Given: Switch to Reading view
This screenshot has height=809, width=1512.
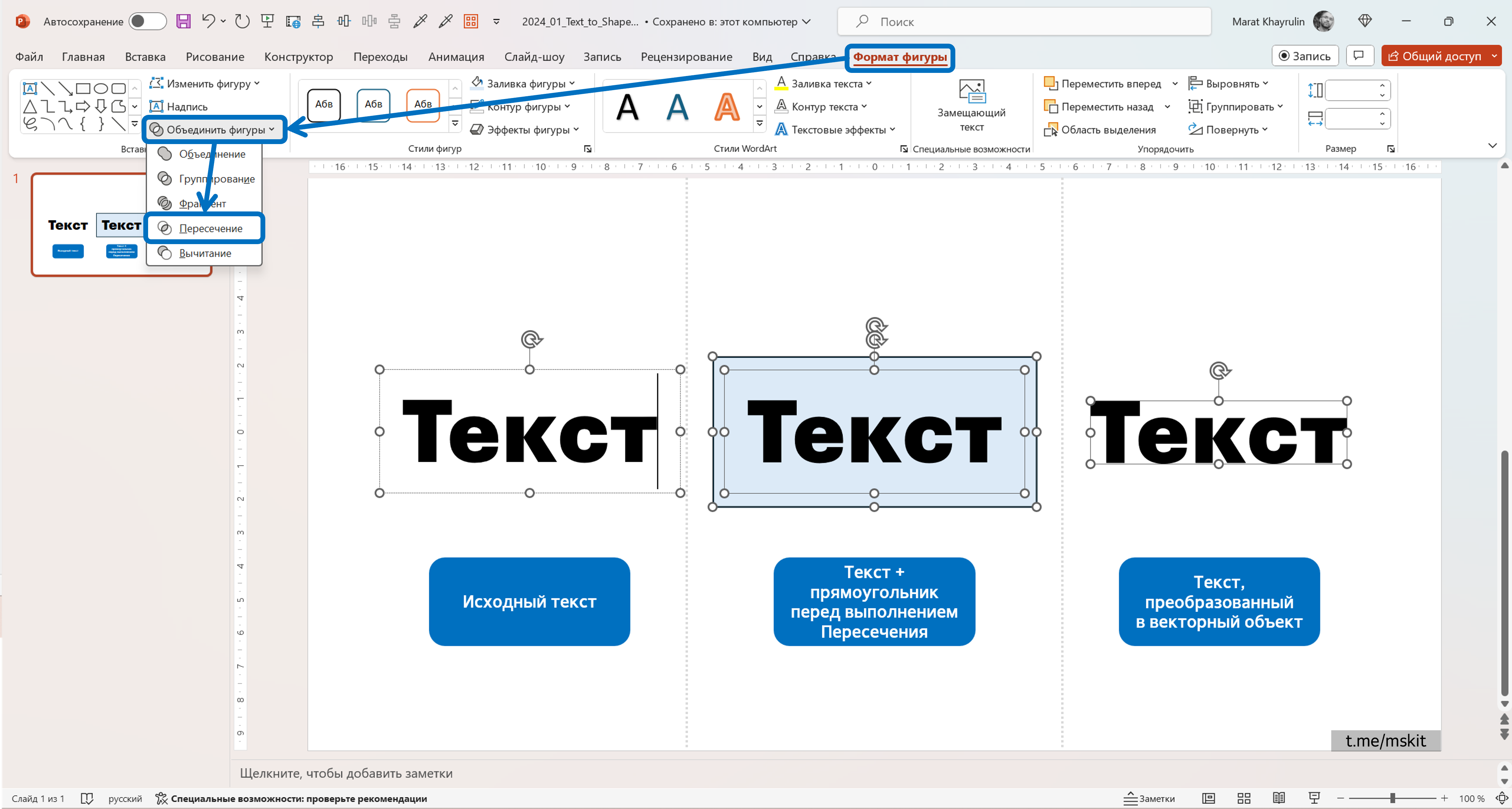Looking at the screenshot, I should click(x=1279, y=798).
